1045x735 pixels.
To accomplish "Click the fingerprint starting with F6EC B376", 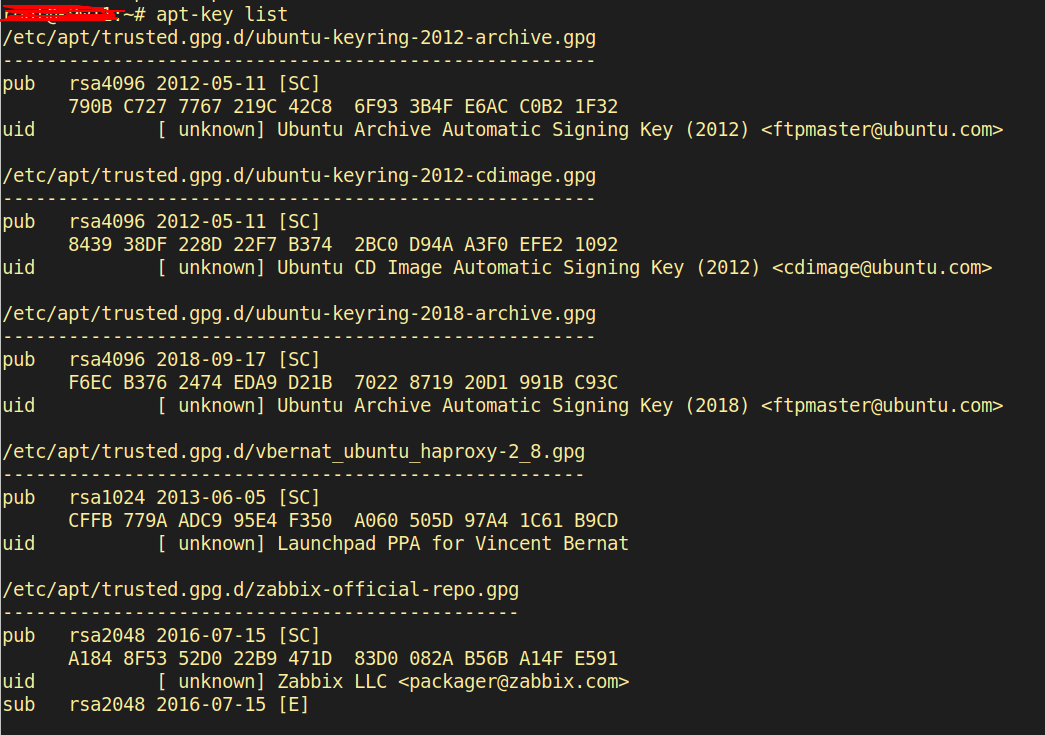I will (343, 382).
